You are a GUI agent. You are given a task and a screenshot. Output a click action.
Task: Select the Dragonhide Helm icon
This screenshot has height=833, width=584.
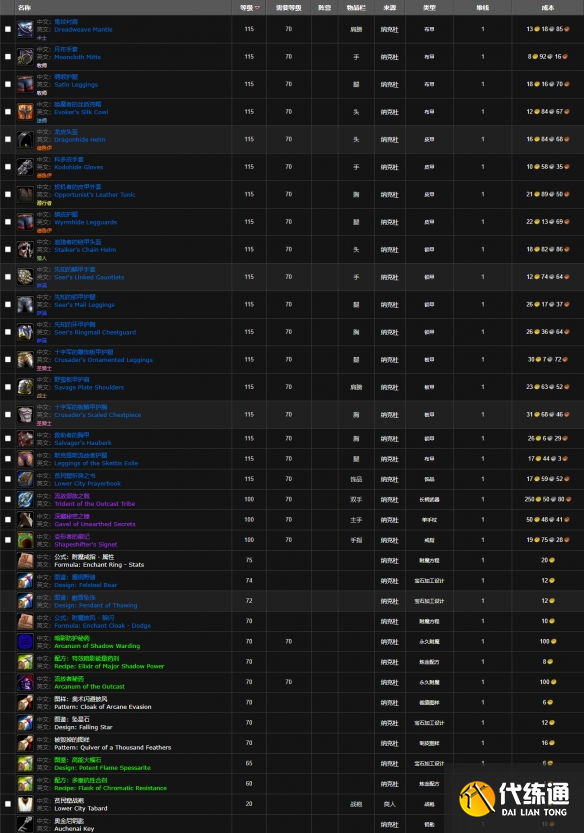(25, 139)
